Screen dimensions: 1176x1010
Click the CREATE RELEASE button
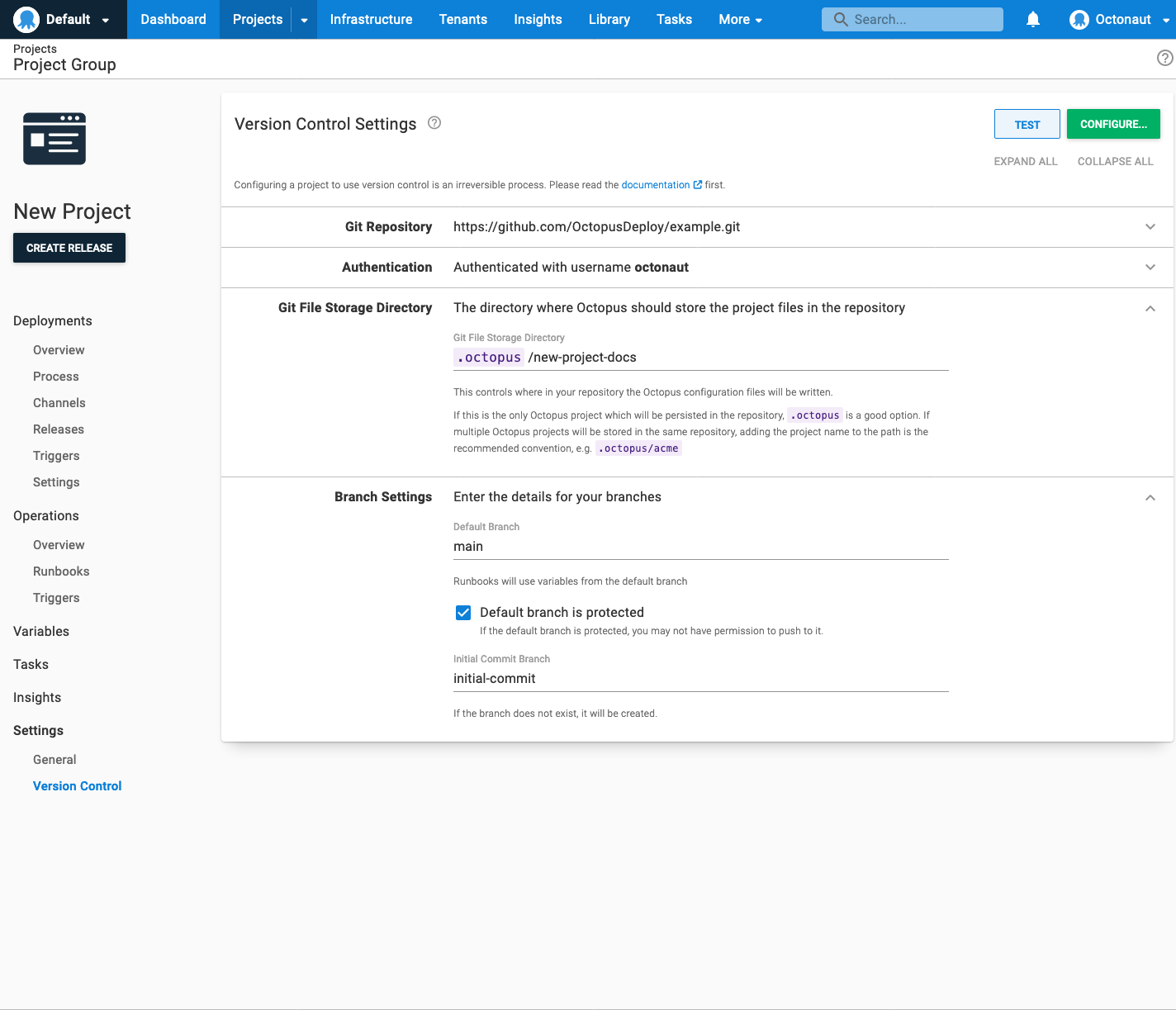point(69,247)
